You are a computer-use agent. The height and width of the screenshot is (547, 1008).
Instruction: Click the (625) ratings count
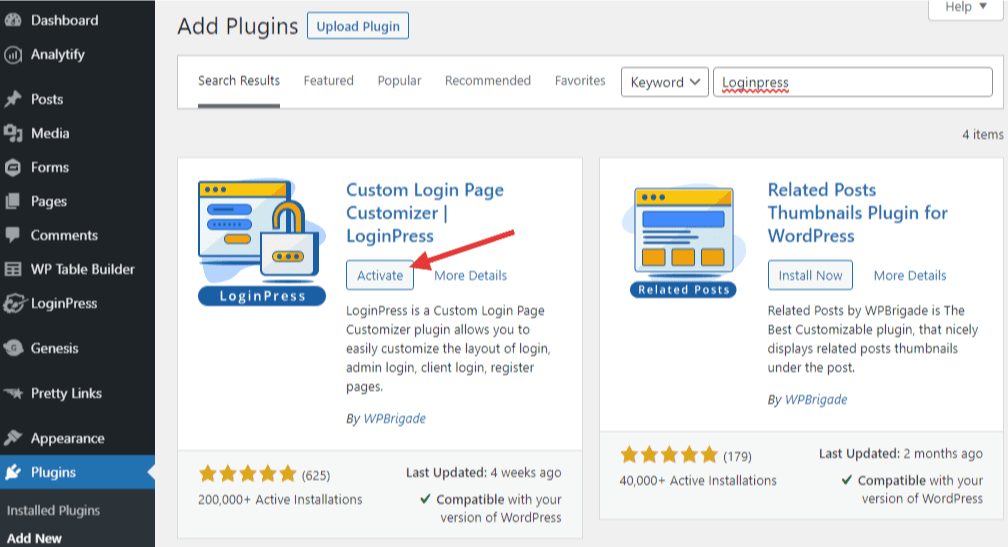click(x=316, y=475)
